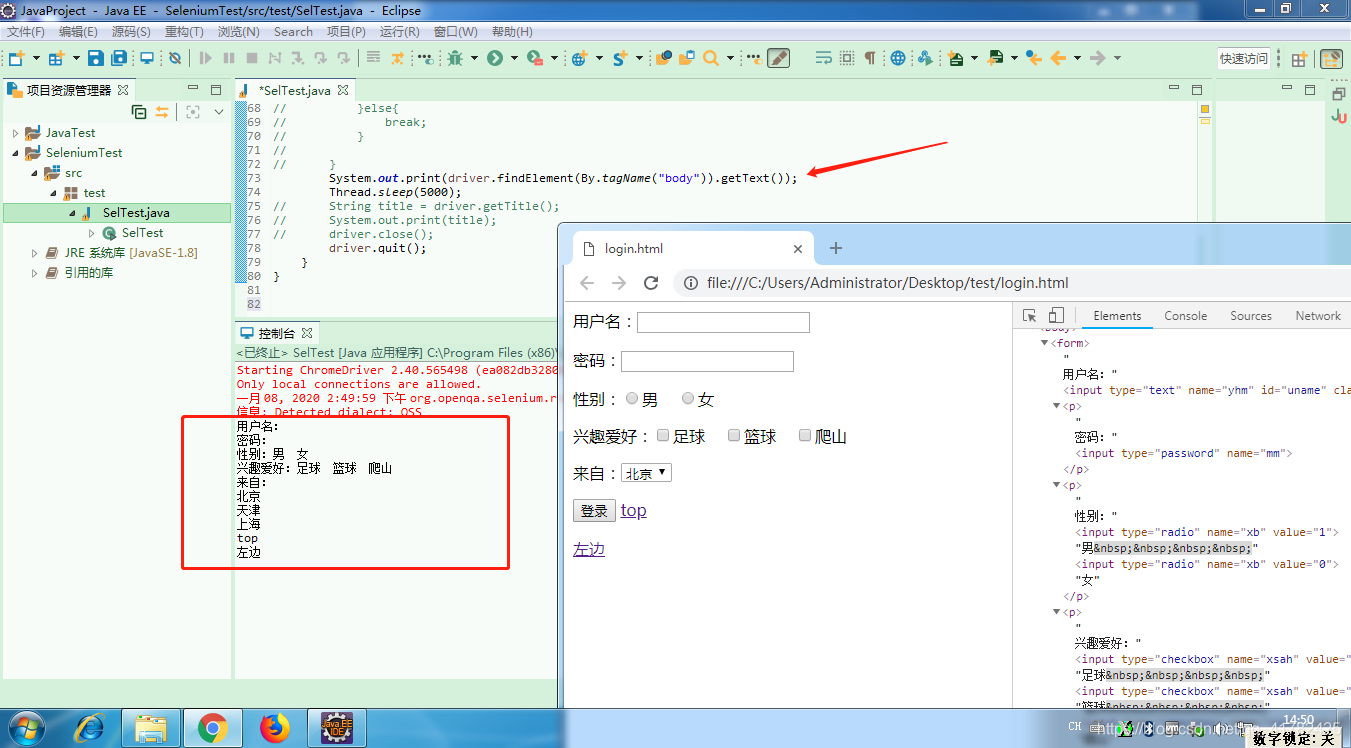Show Whitespace Characters pilcrow icon
Screen dimensions: 1351x748
pos(869,58)
